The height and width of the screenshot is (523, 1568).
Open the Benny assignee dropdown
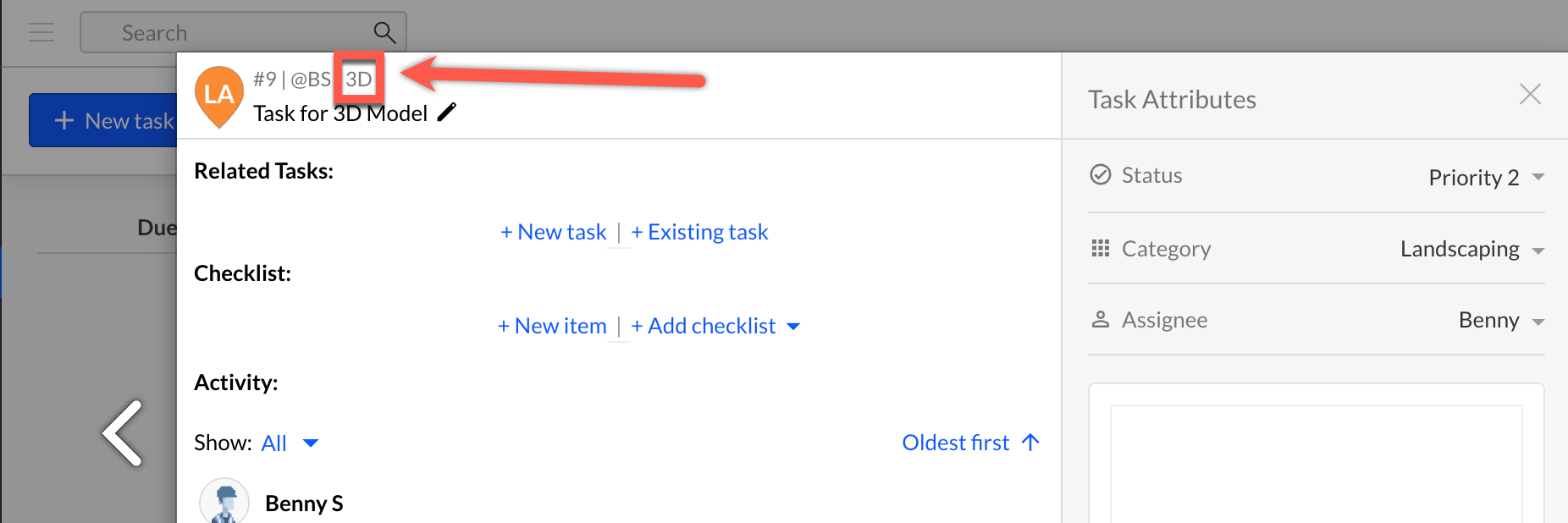[1500, 321]
